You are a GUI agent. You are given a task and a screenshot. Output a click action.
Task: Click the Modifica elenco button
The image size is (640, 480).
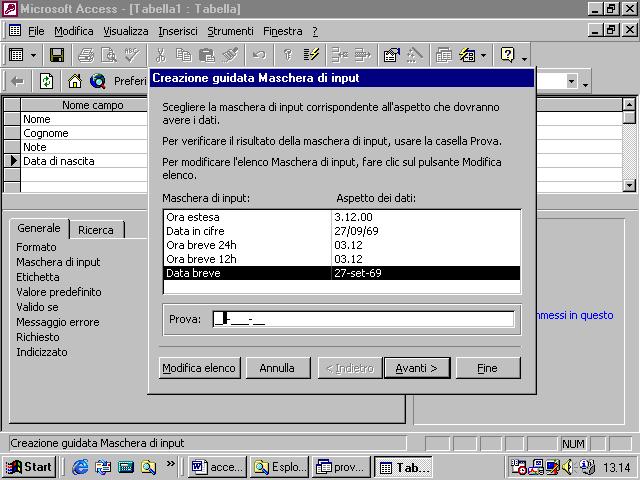tap(199, 368)
